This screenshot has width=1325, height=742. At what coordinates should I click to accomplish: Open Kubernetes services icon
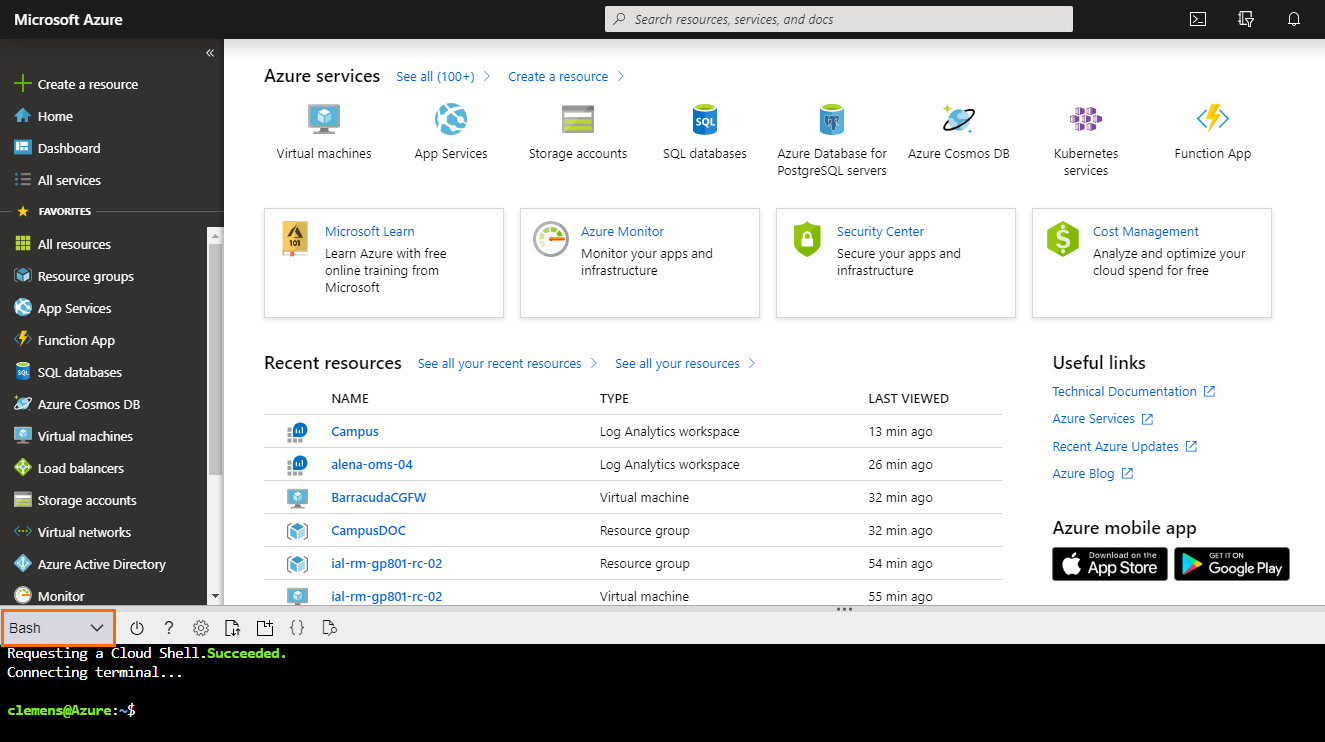pos(1086,119)
